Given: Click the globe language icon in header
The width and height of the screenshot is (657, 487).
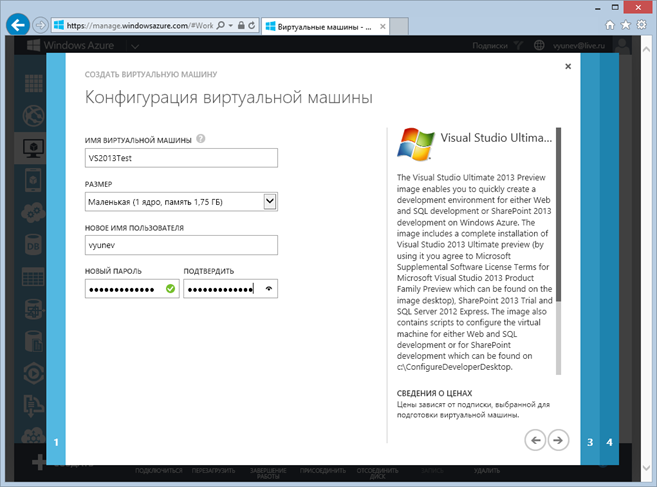Looking at the screenshot, I should pyautogui.click(x=539, y=45).
